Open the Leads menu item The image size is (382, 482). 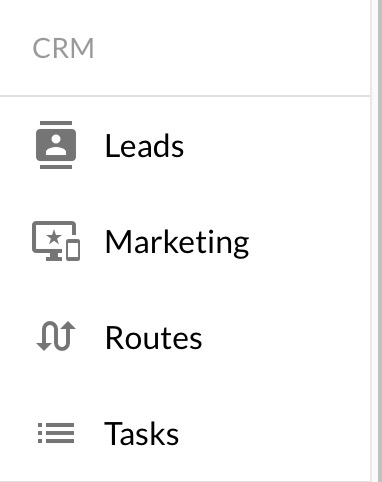point(144,146)
